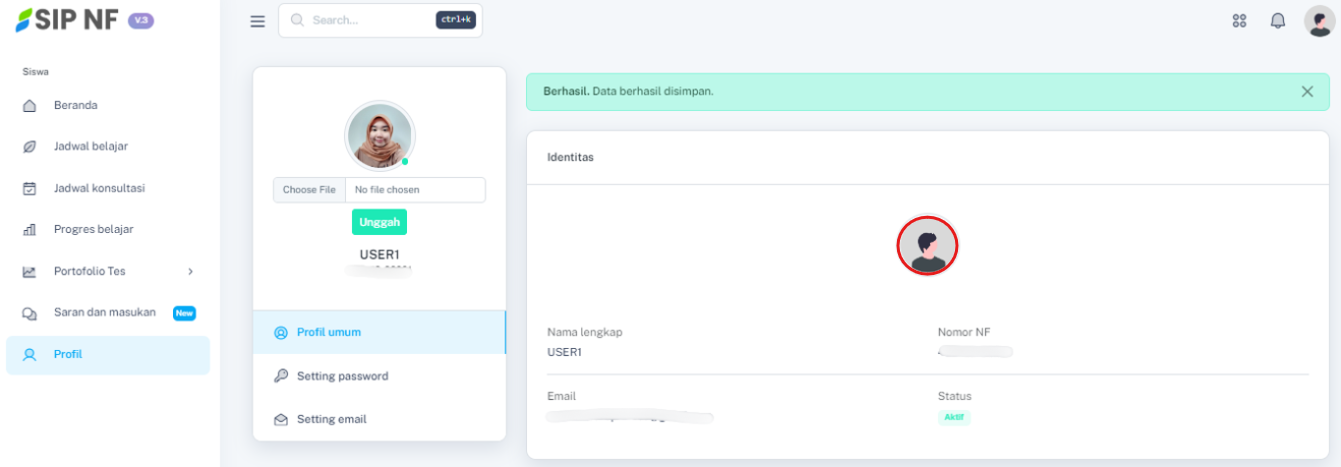Open Saran dan masukan page
1341x467 pixels.
pos(104,312)
